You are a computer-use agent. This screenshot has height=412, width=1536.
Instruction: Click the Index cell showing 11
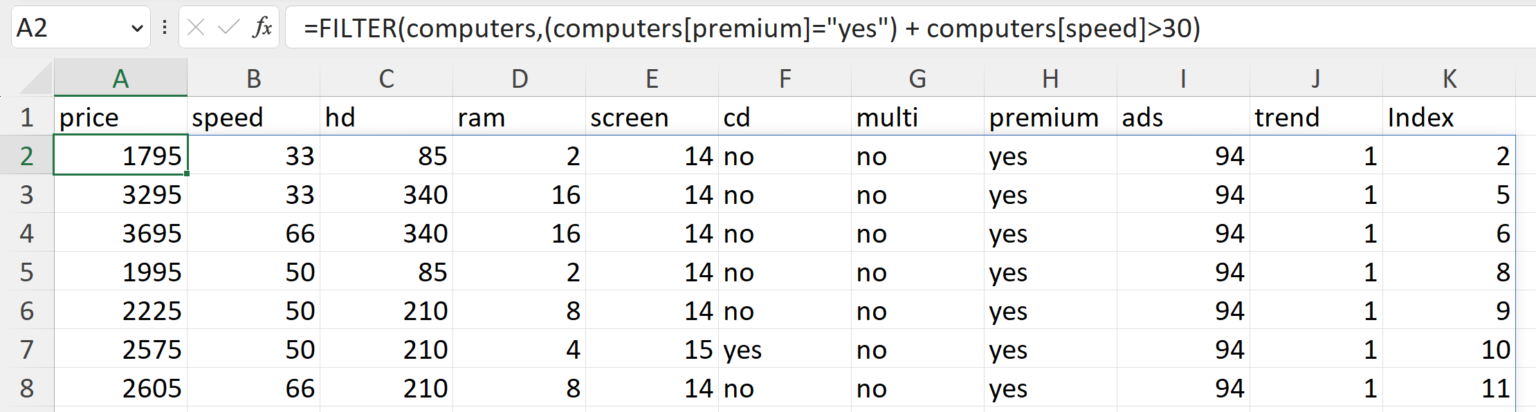1450,387
